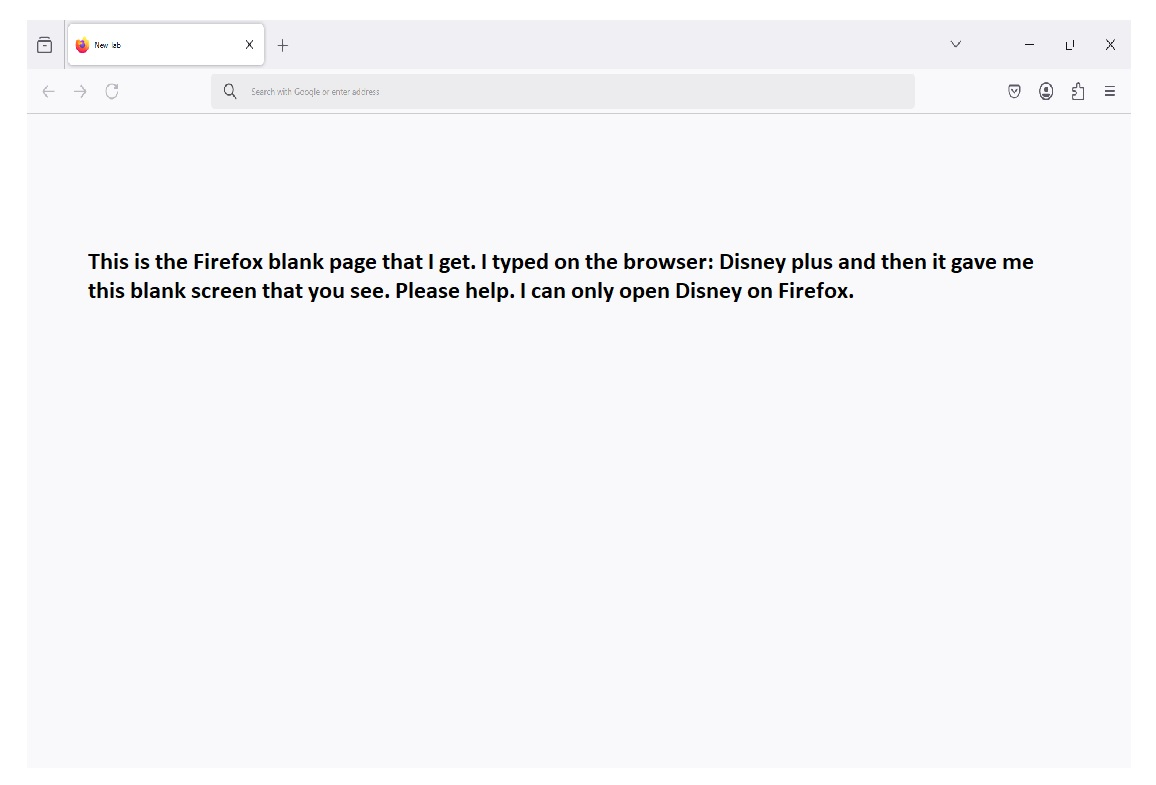Close the New Tab tab

click(249, 45)
